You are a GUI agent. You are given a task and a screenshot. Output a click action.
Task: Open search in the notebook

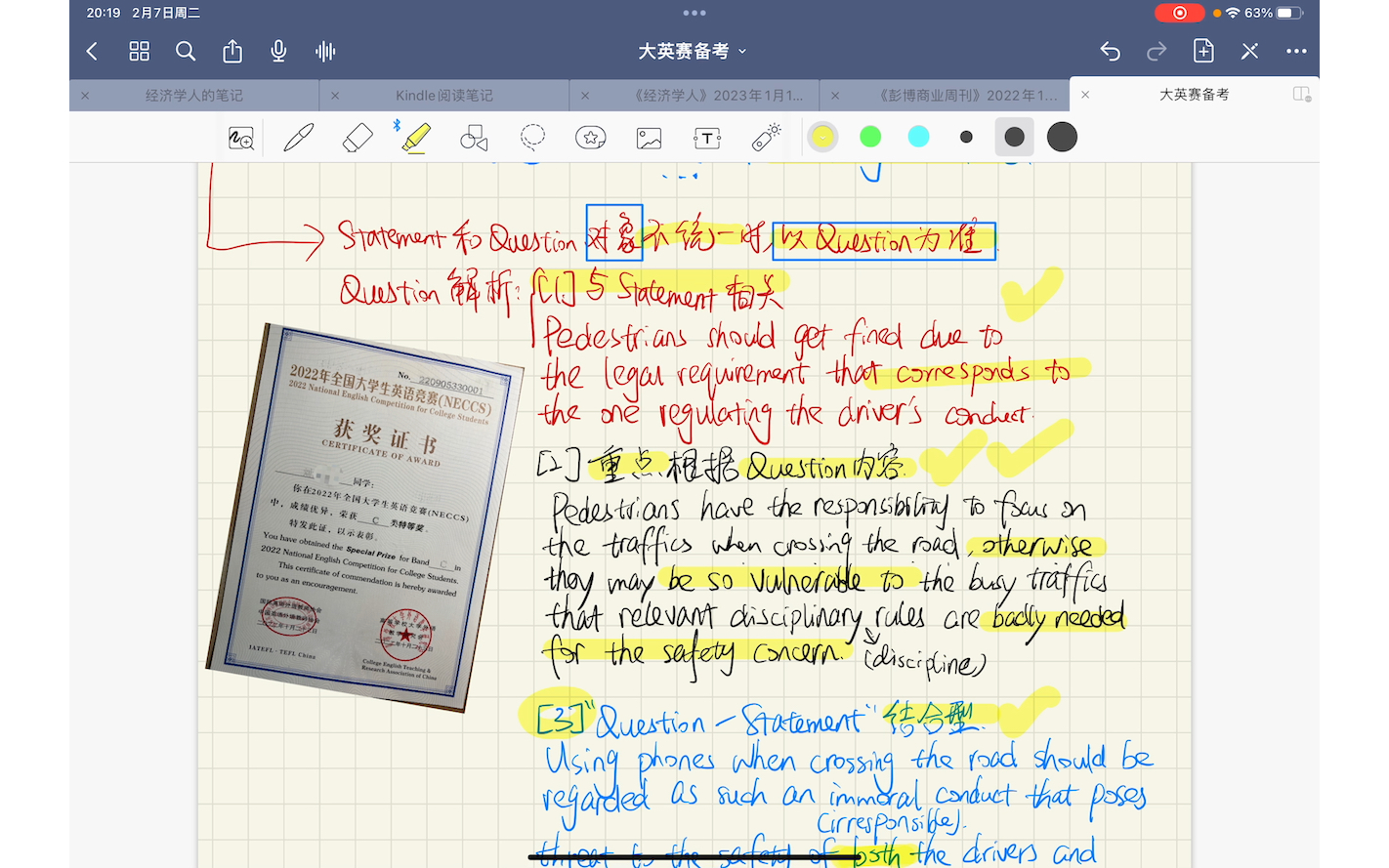(186, 51)
